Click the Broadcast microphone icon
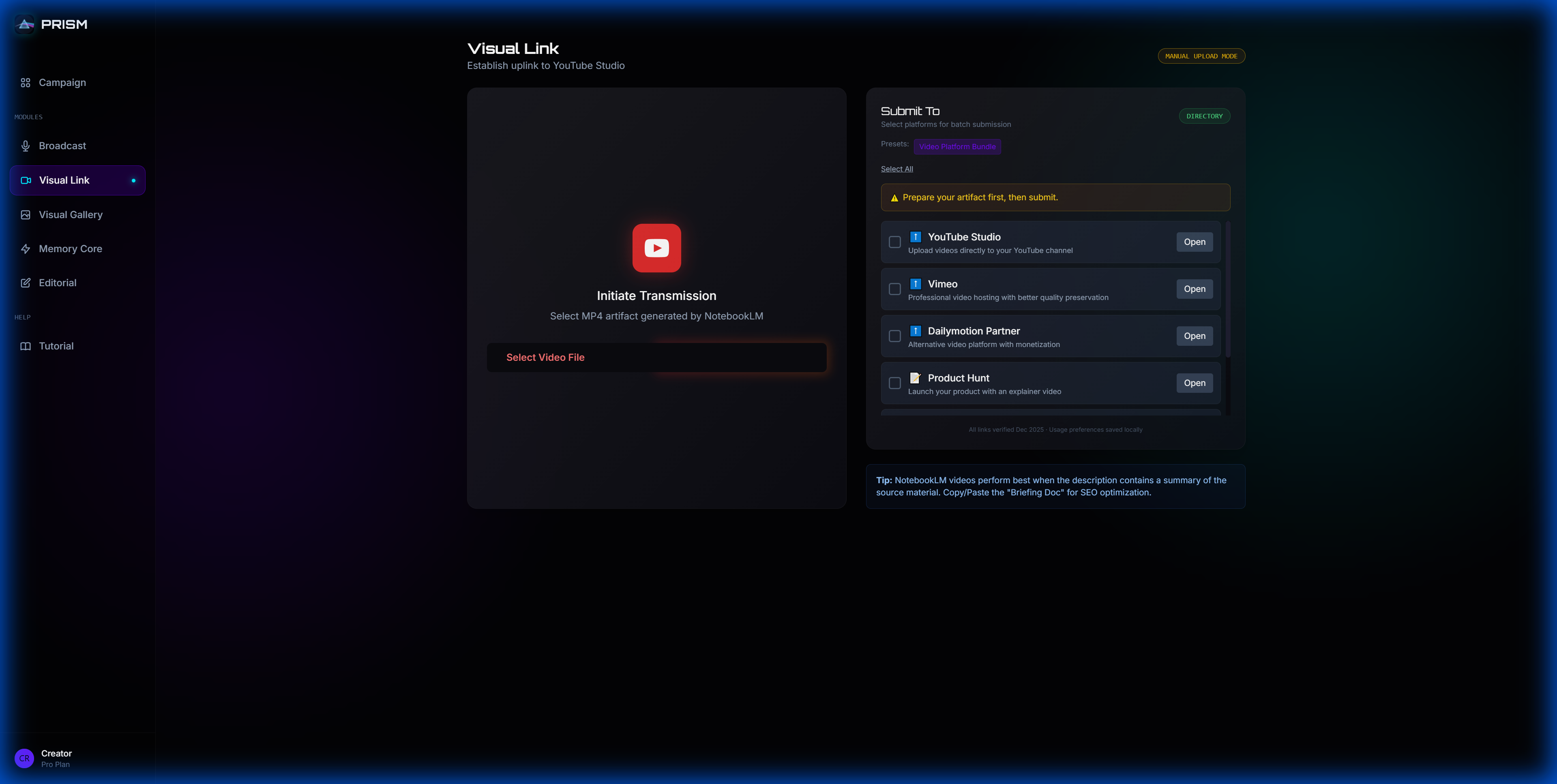Screen dimensions: 1557x784 (x=26, y=146)
